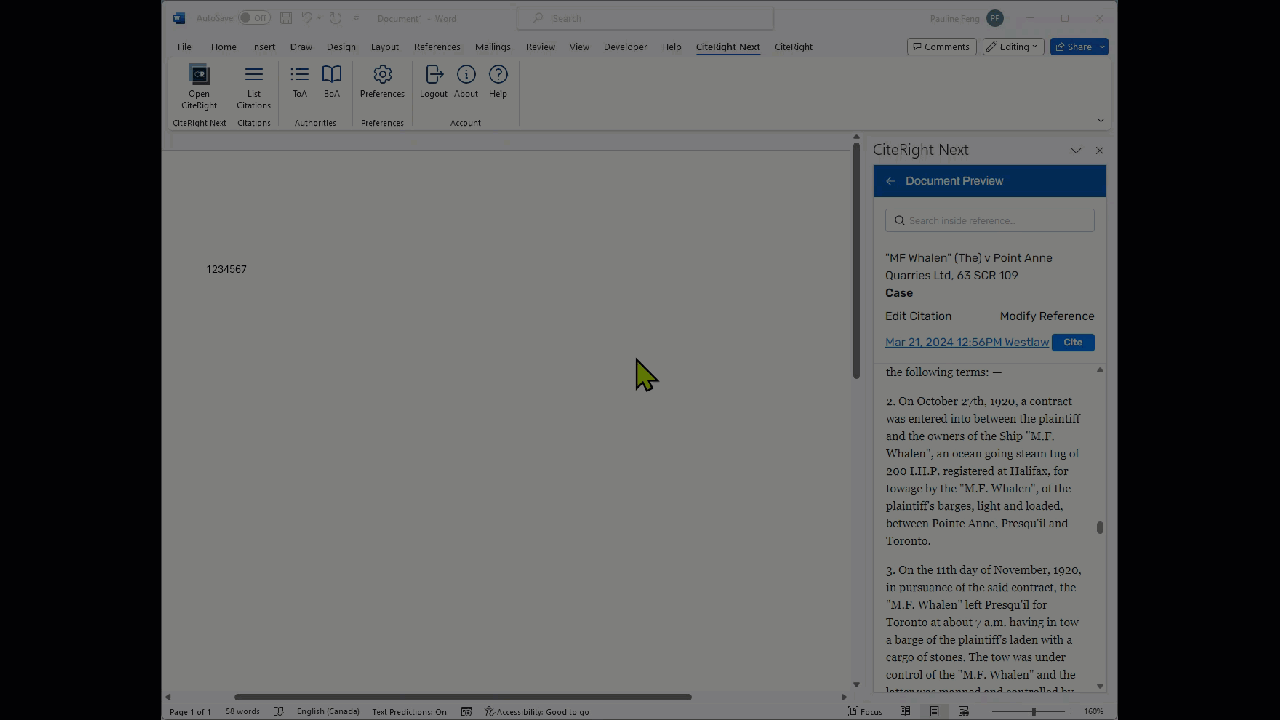Open spelling check status bar icon
Viewport: 1280px width, 720px height.
click(x=278, y=711)
